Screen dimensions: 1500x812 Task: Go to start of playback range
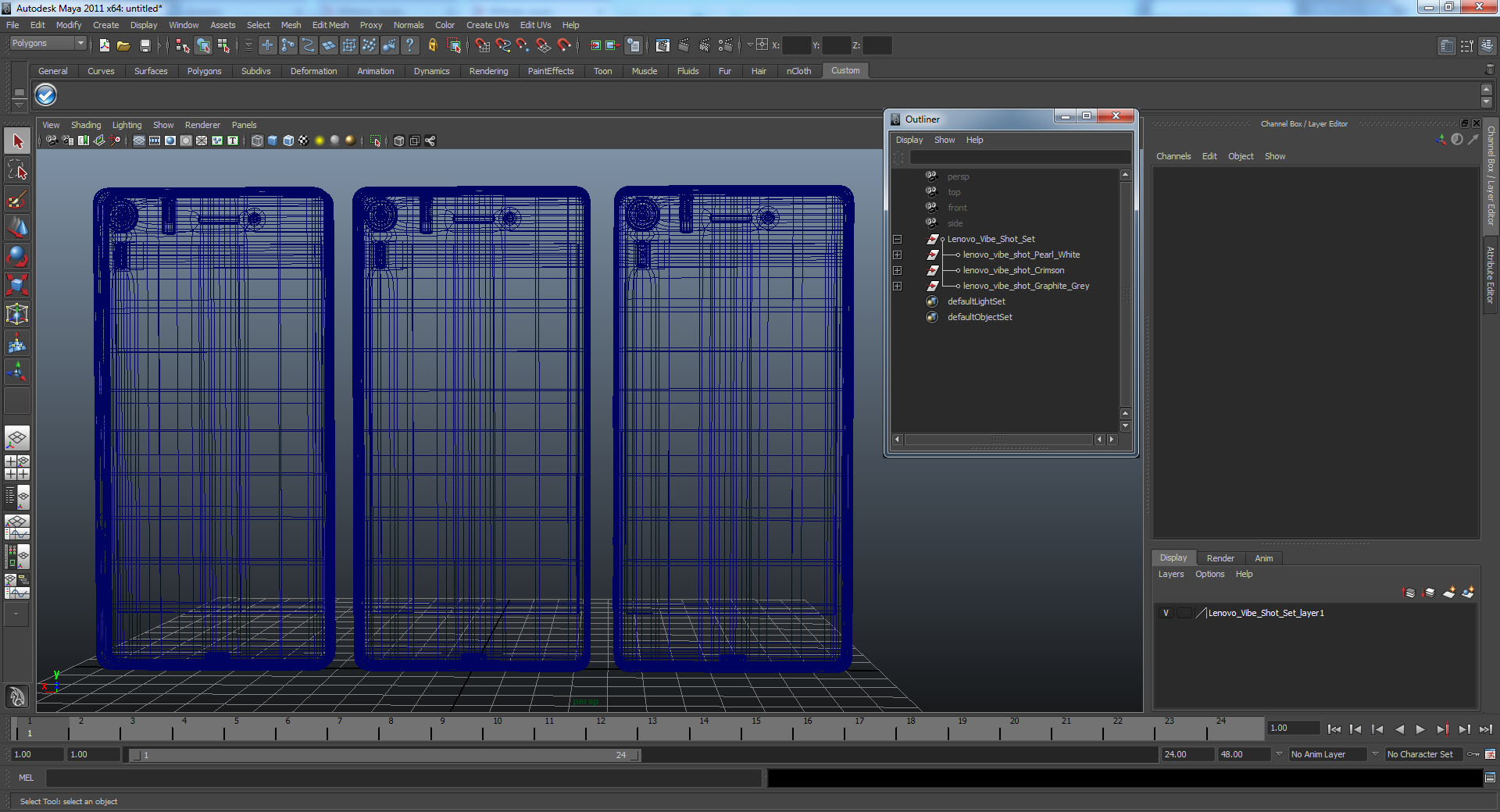[x=1334, y=729]
